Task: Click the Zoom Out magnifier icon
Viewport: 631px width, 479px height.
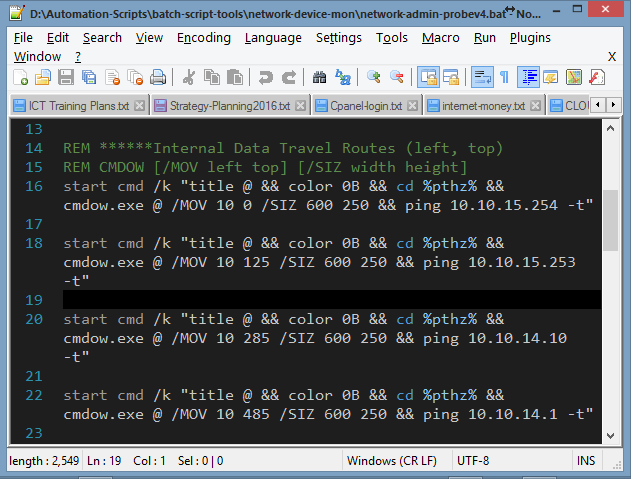Action: pos(397,77)
